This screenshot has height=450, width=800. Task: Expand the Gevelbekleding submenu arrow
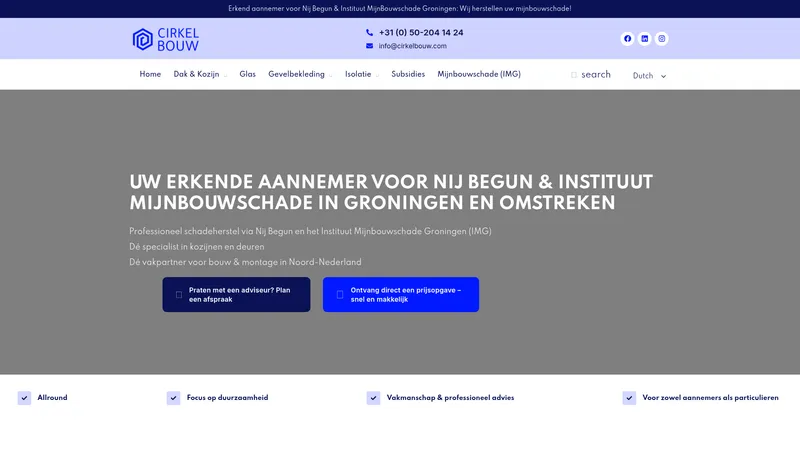[331, 76]
